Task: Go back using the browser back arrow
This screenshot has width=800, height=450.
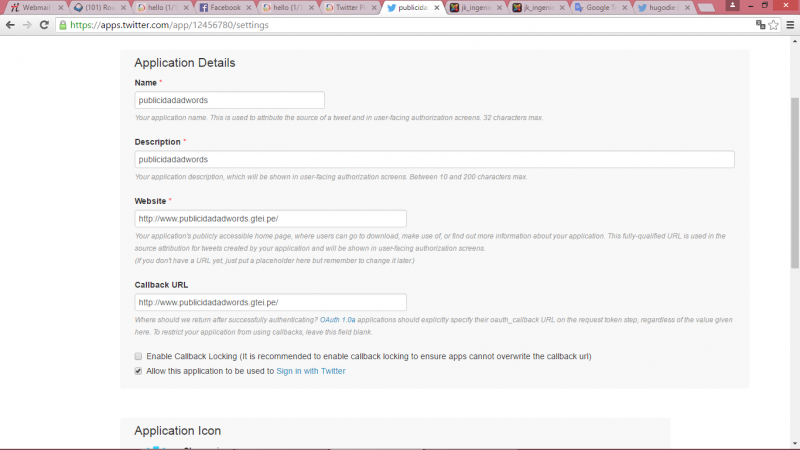Action: (10, 24)
